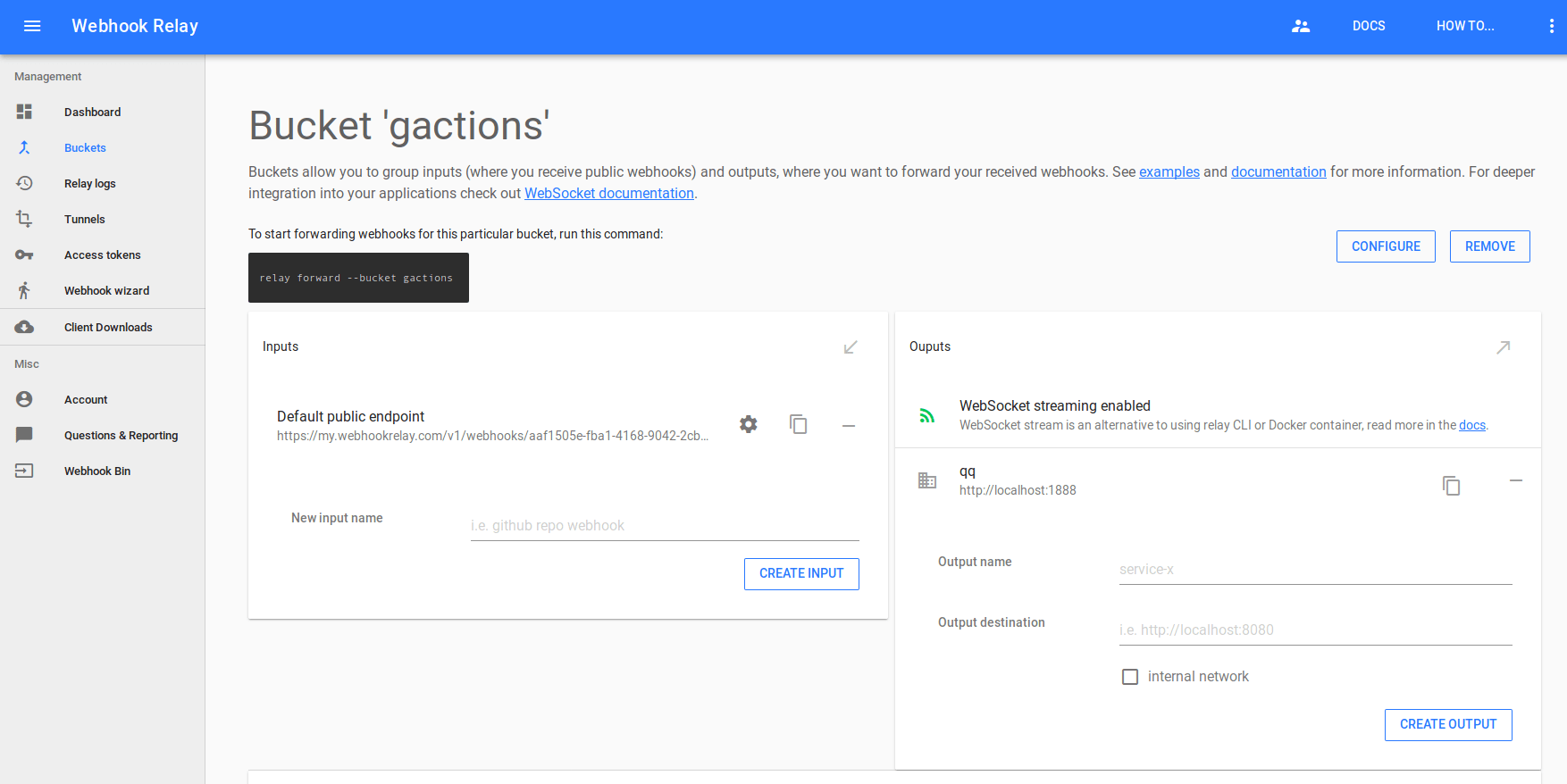Click the WebSocket streaming enabled icon
Screen dimensions: 1567x784
point(927,415)
